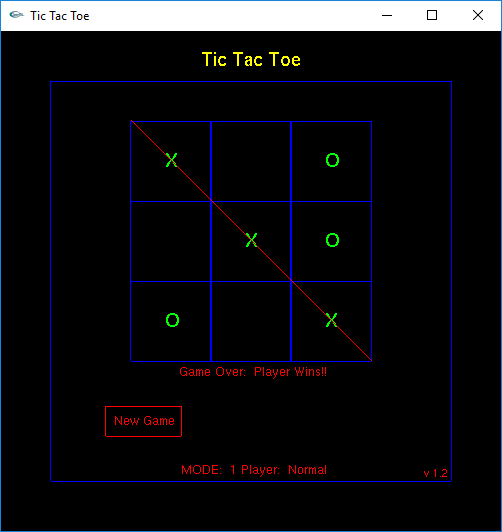
Task: Click the O in the top-right cell
Action: (x=332, y=160)
